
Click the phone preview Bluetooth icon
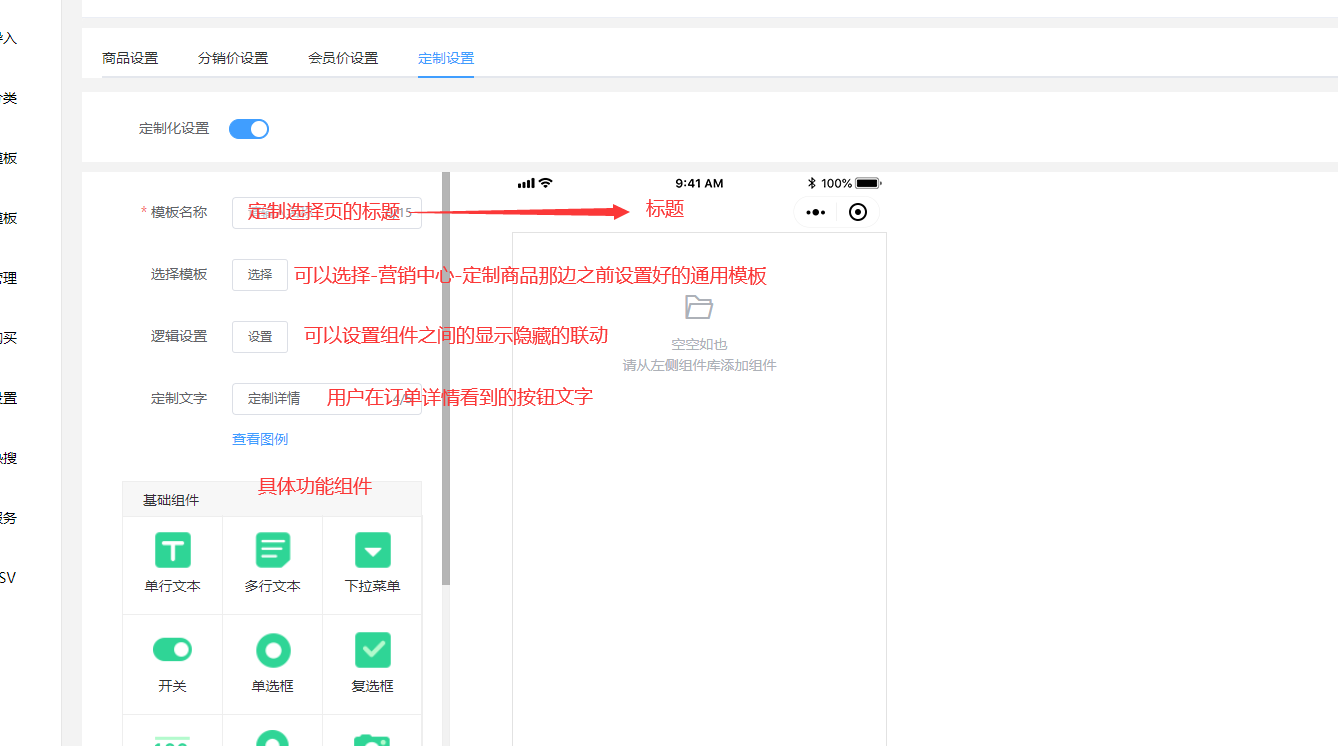click(812, 183)
